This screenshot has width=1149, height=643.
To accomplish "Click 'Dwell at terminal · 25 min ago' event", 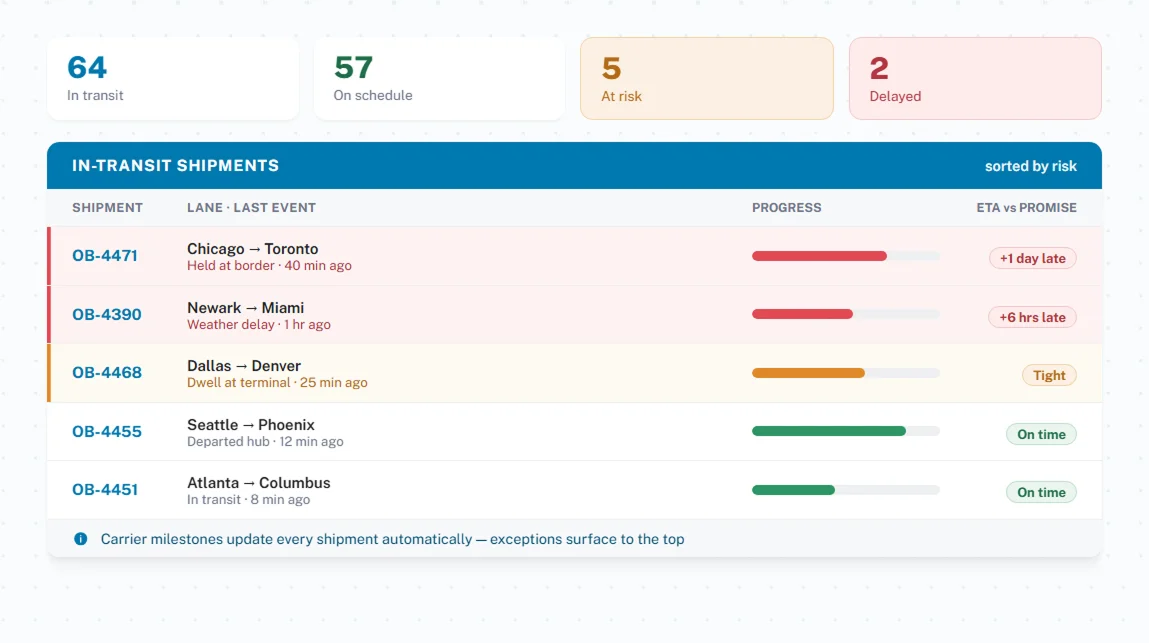I will pos(277,383).
